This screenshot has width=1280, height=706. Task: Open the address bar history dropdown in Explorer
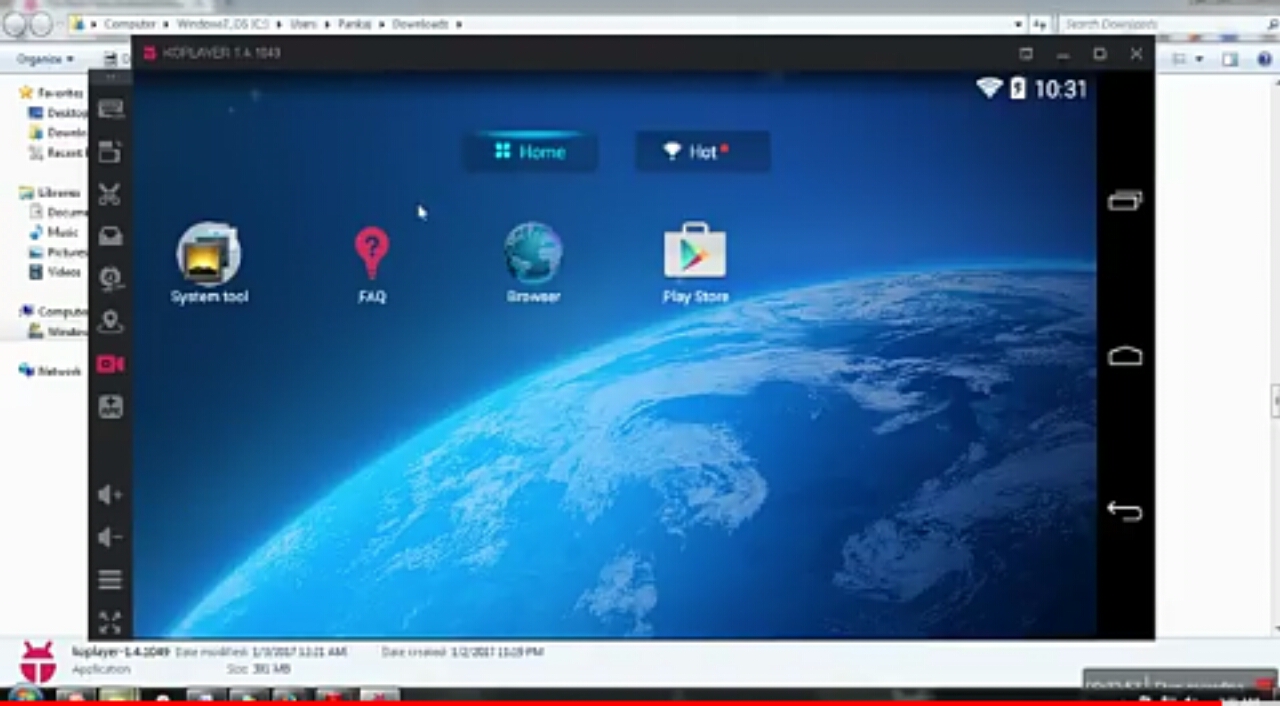(1019, 23)
